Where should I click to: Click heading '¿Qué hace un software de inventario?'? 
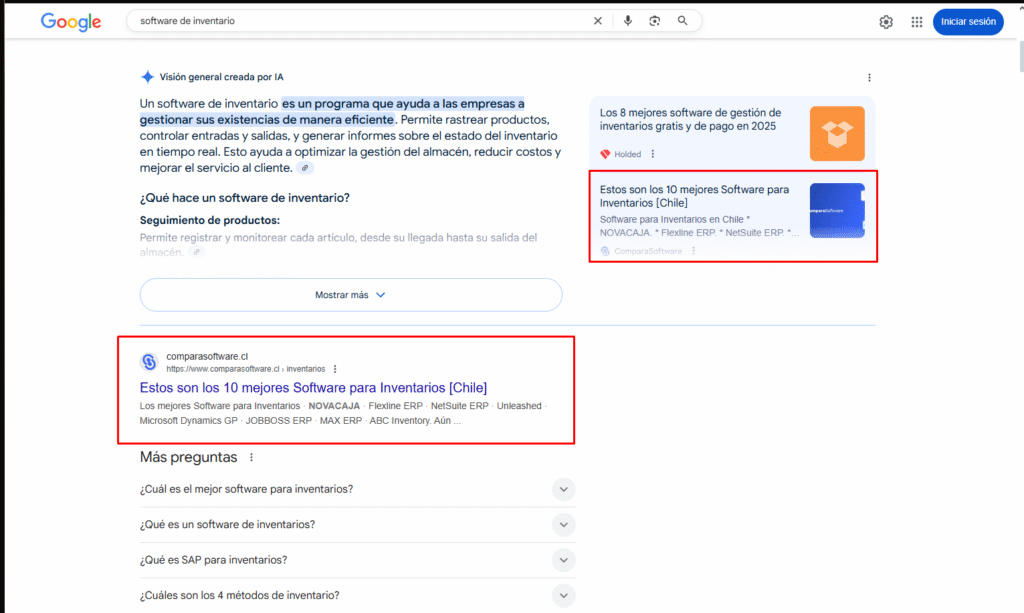point(245,198)
